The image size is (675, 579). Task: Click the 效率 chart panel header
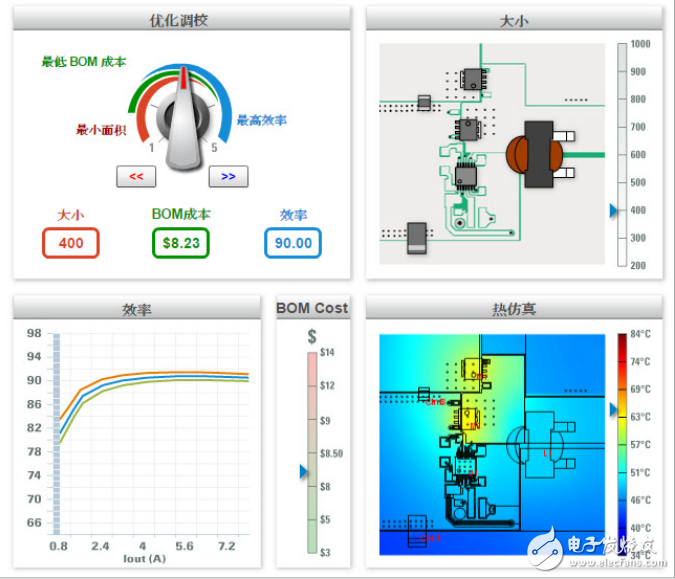(136, 309)
